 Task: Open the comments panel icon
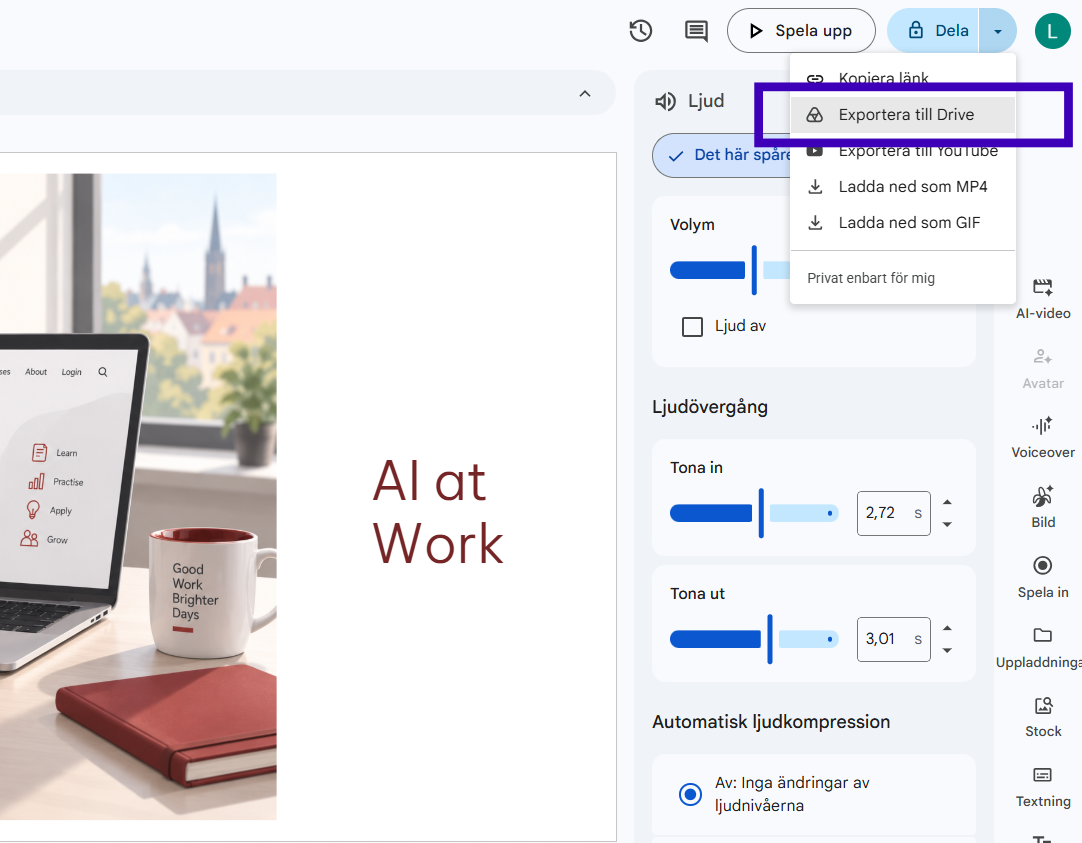coord(696,31)
